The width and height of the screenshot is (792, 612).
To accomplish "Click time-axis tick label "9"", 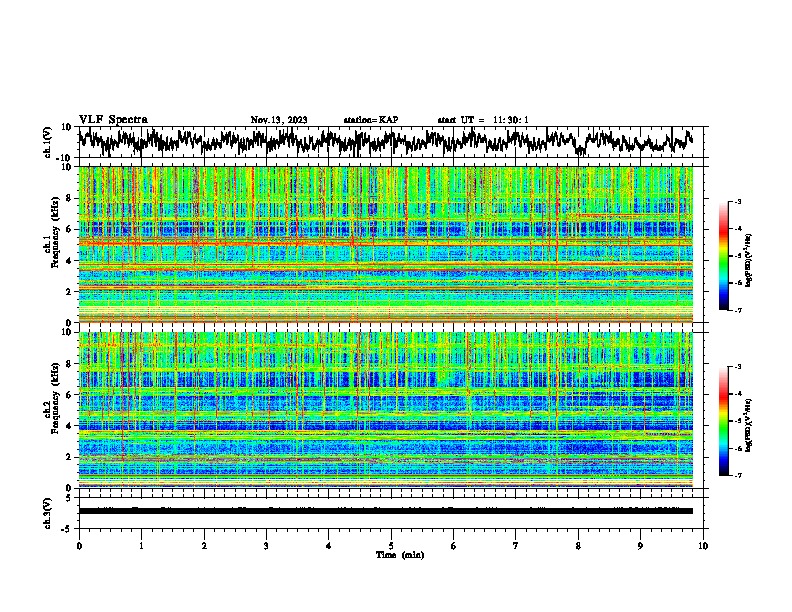I will coord(640,546).
